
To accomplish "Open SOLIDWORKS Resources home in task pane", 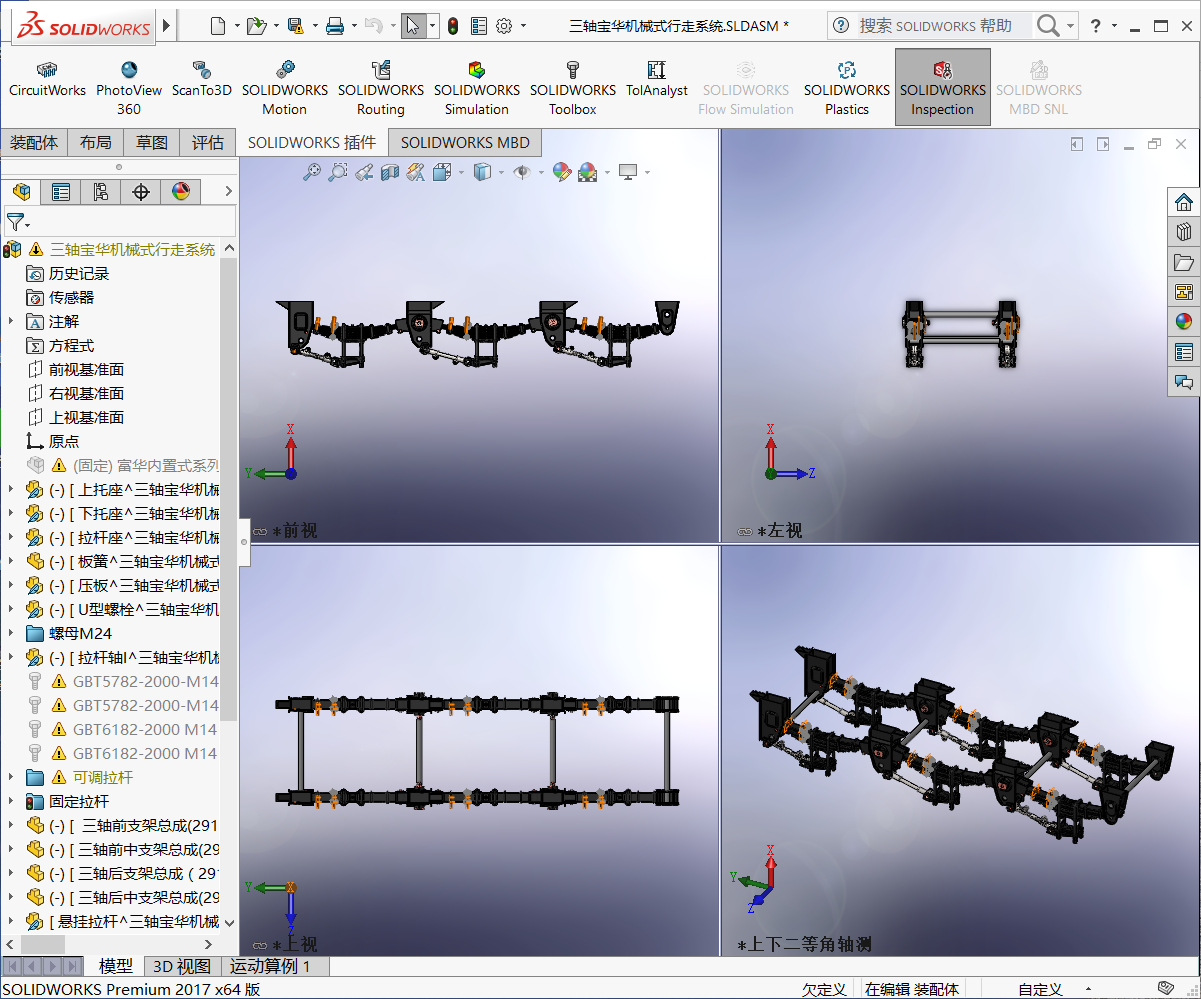I will pos(1184,202).
